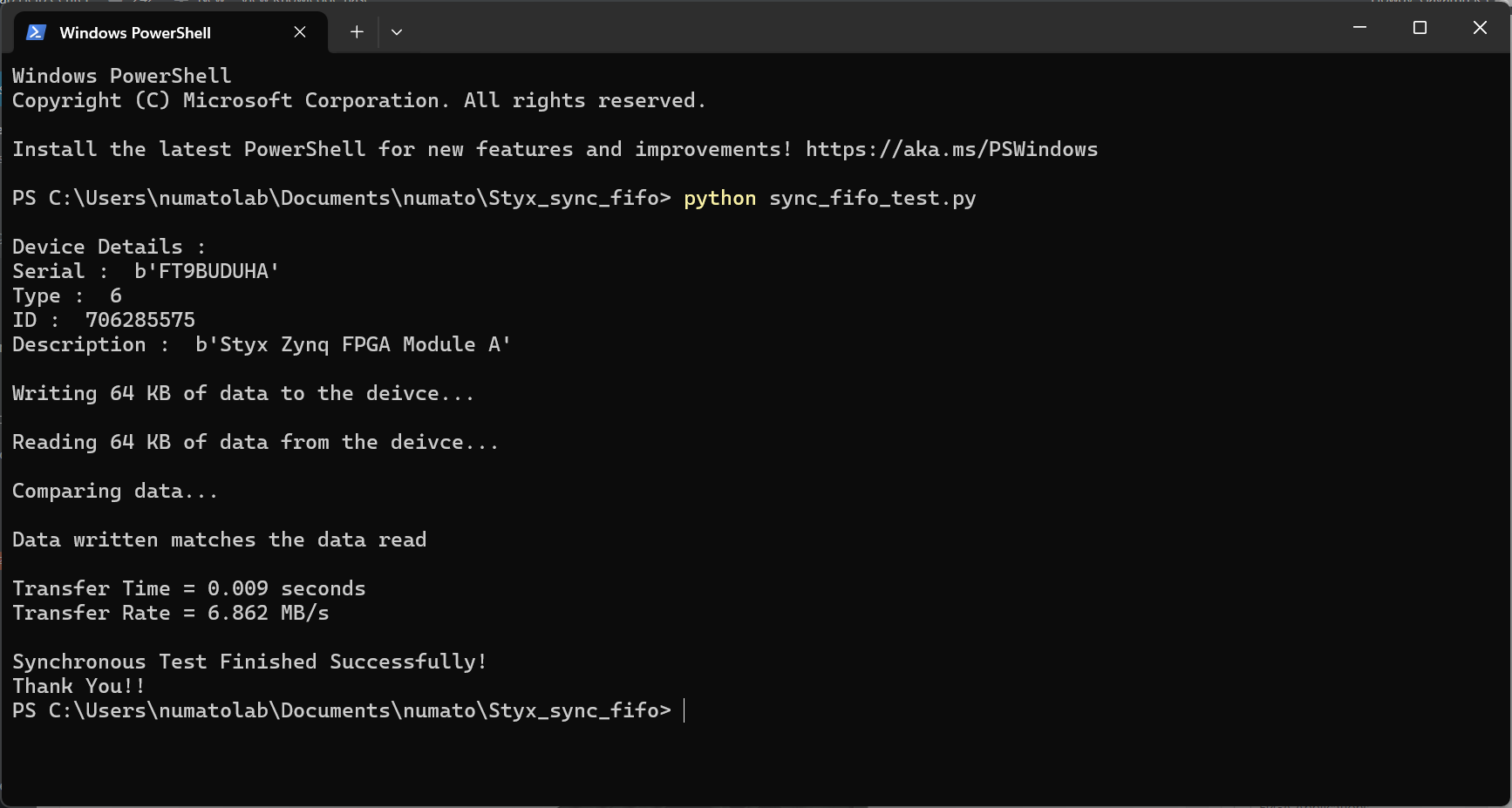
Task: Click the Transfer Rate 6.862 MB/s value
Action: point(268,614)
